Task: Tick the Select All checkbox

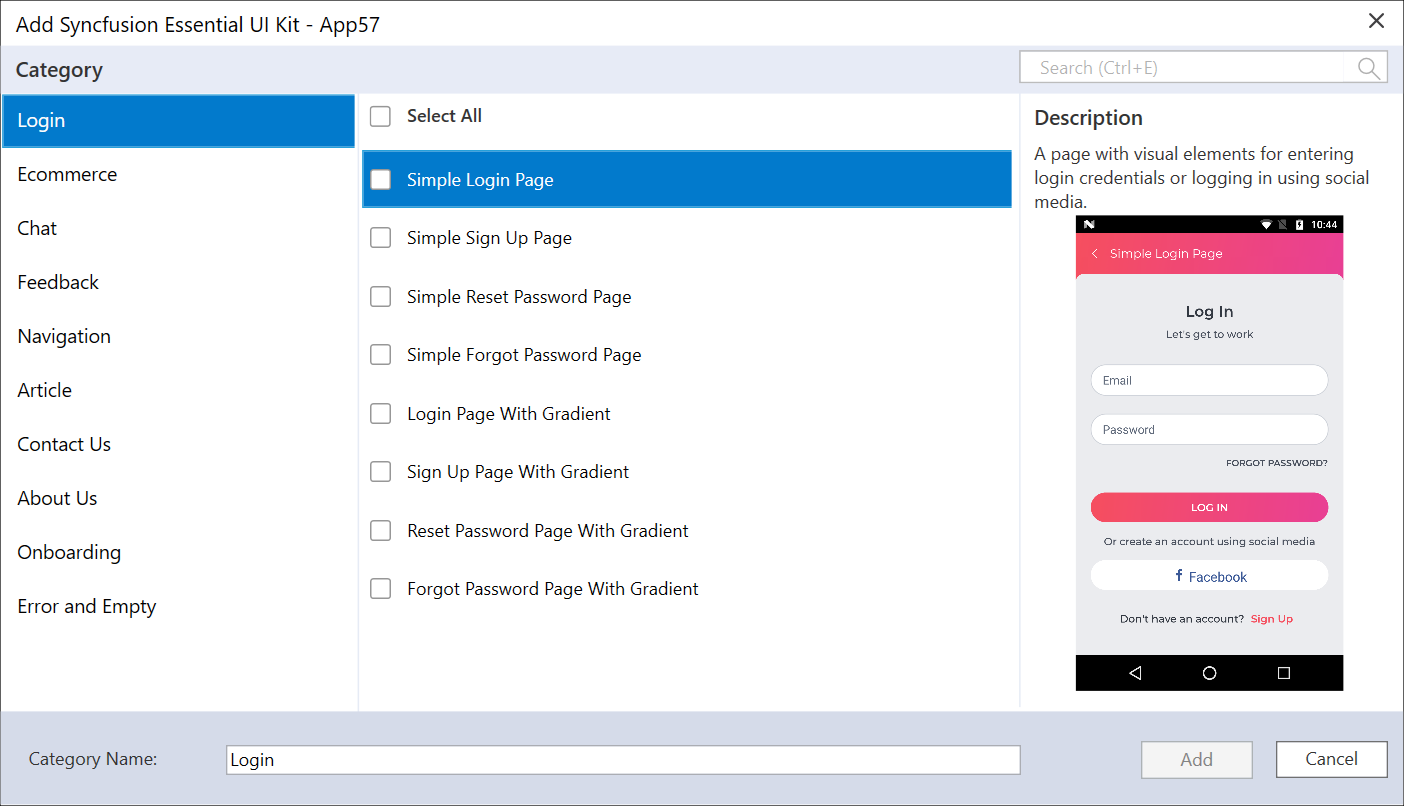Action: [x=381, y=117]
